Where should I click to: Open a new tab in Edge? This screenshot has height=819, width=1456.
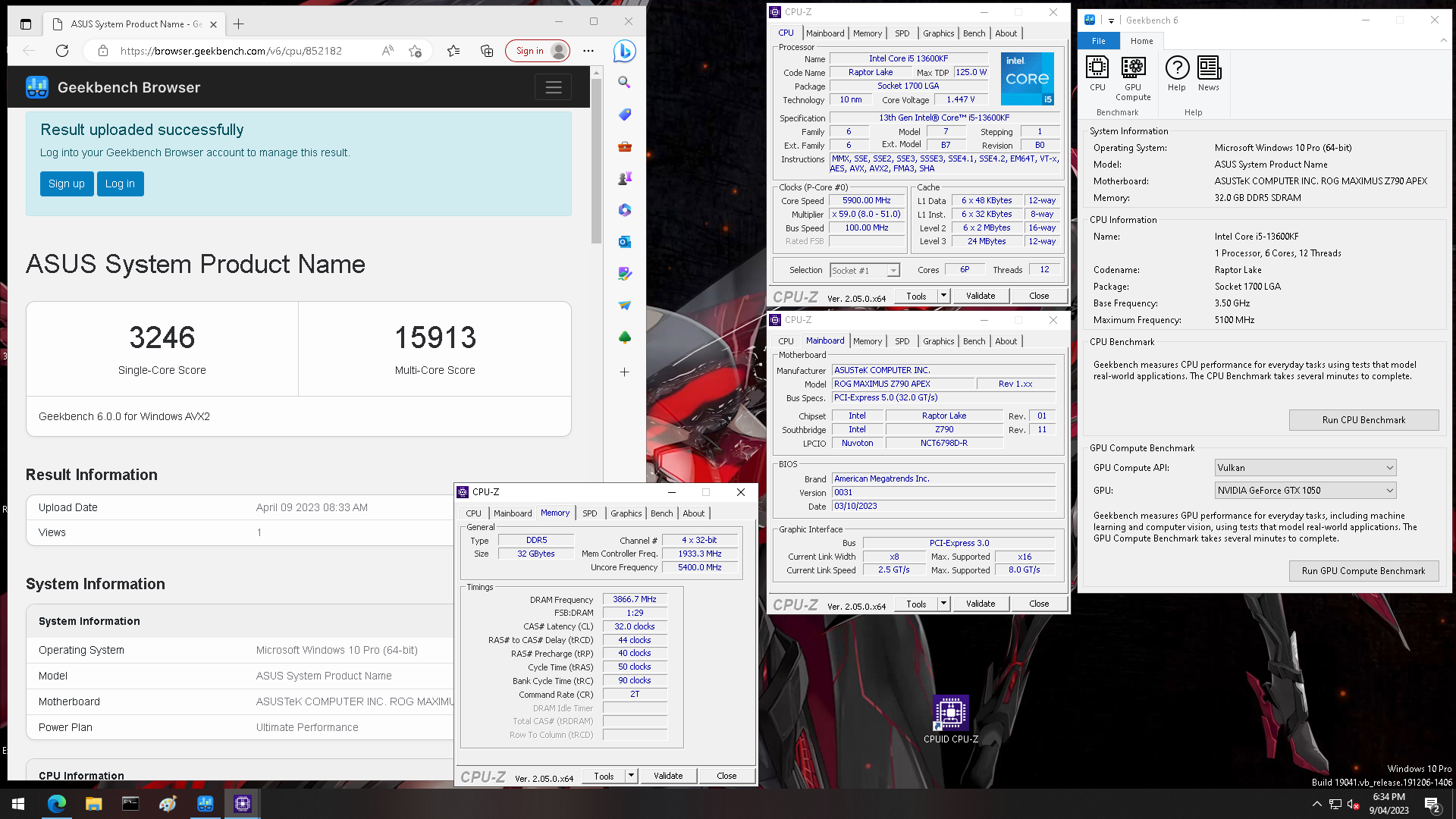click(x=238, y=24)
